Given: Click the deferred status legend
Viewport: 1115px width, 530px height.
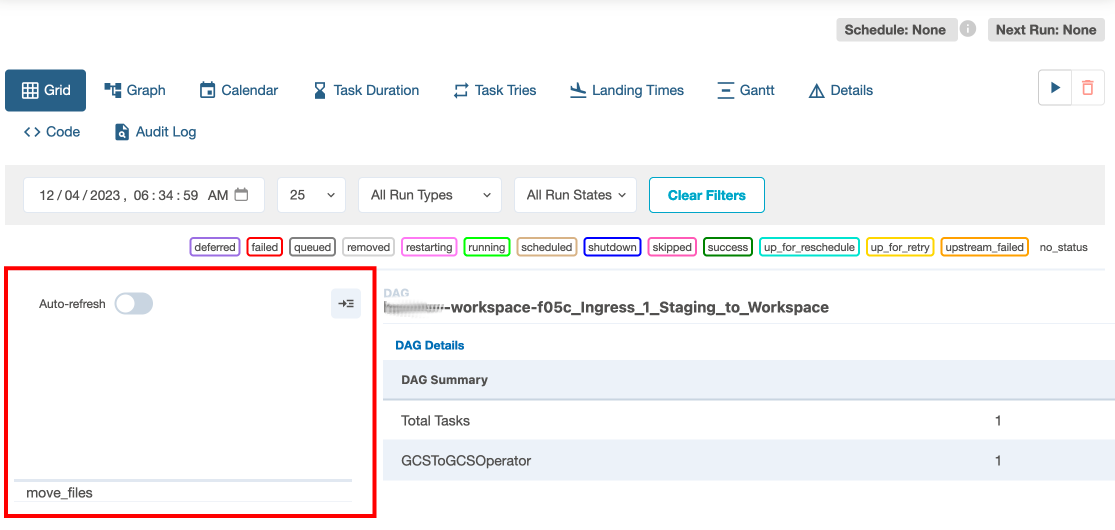Looking at the screenshot, I should pyautogui.click(x=215, y=247).
